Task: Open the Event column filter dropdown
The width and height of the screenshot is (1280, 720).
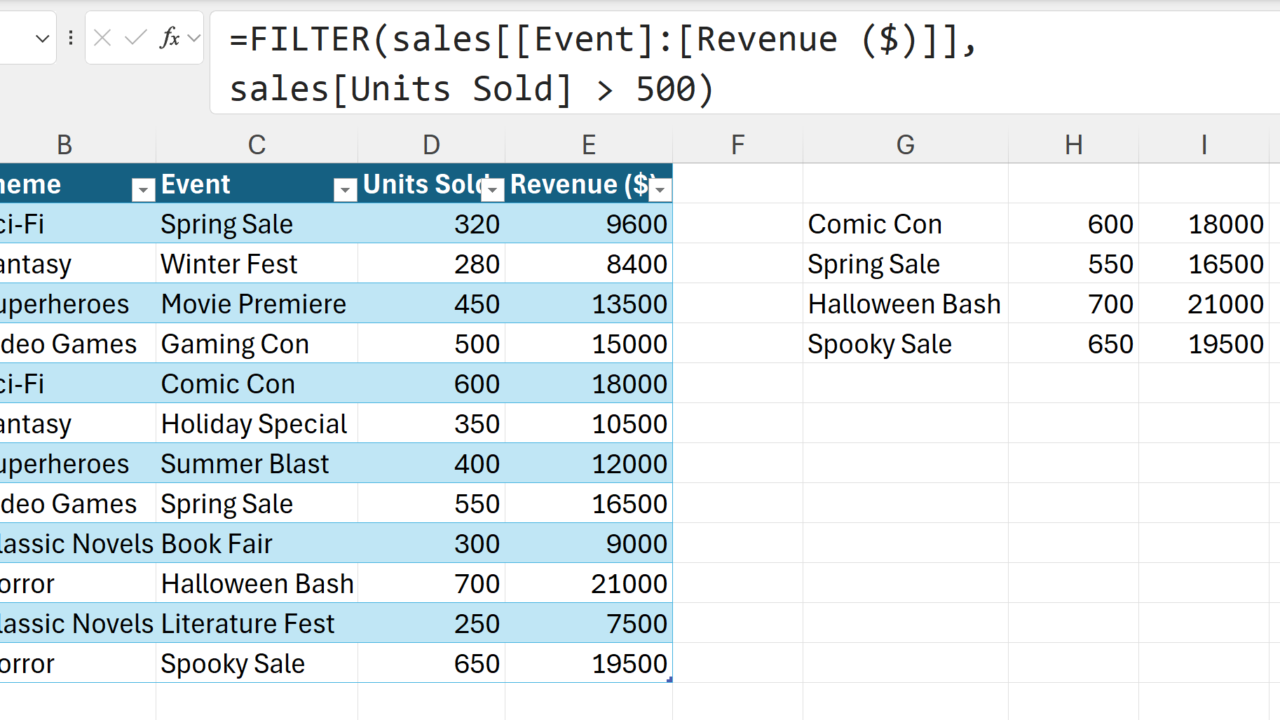Action: pos(345,189)
